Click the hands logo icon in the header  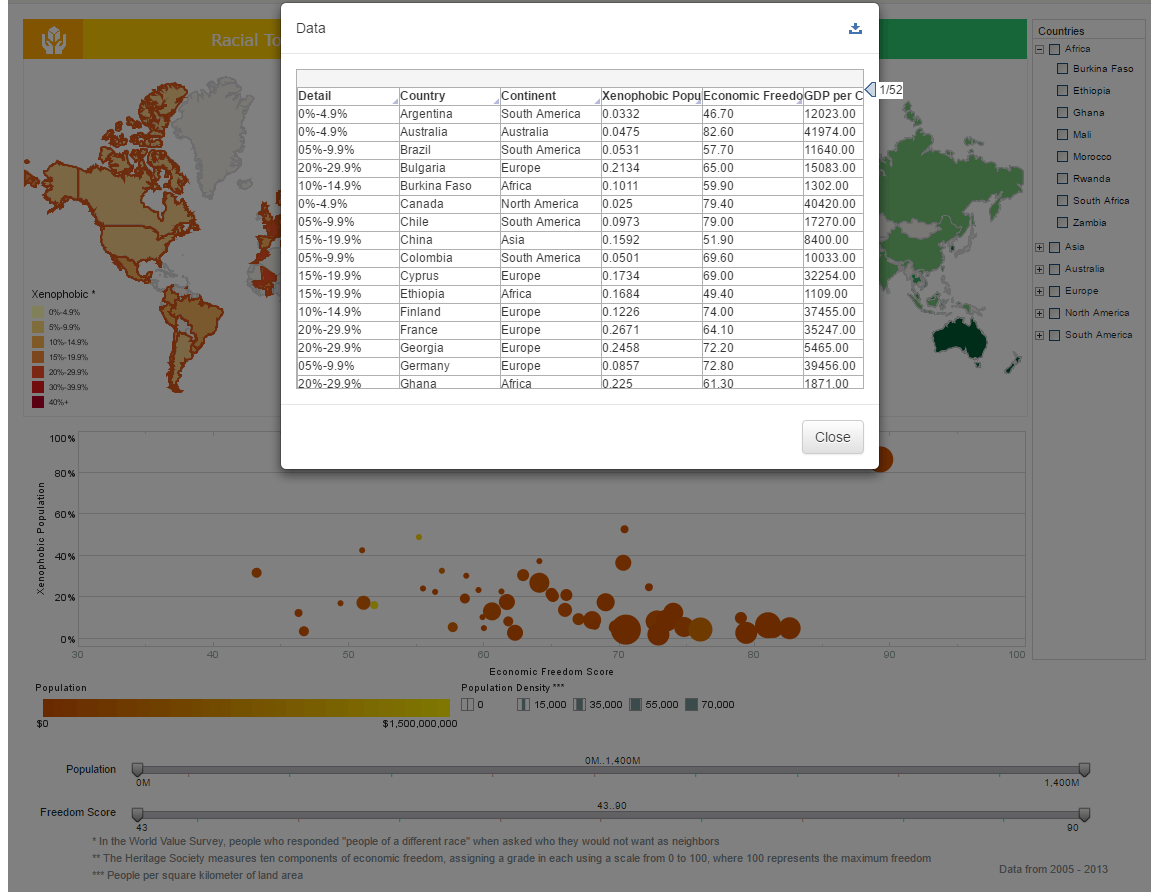pos(53,40)
